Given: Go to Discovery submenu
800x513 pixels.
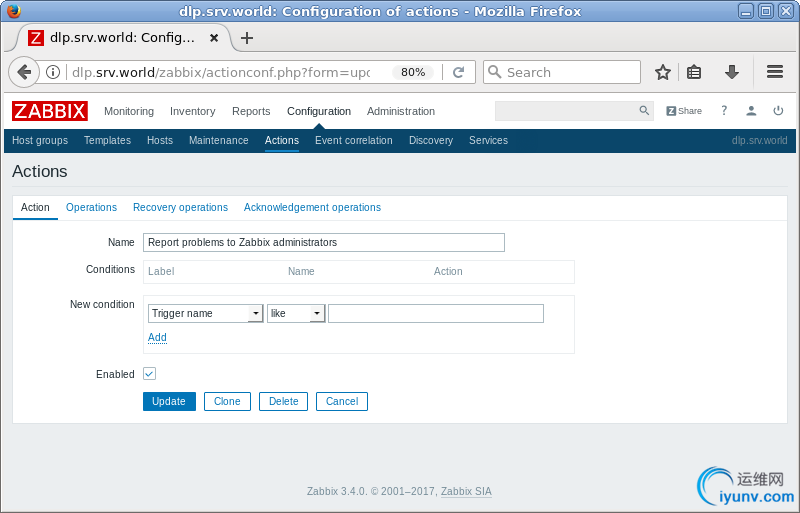Looking at the screenshot, I should pos(431,140).
